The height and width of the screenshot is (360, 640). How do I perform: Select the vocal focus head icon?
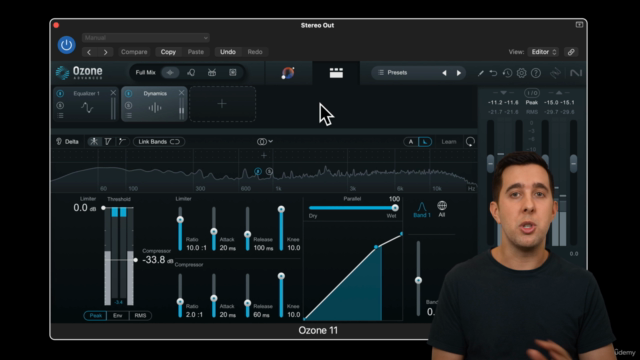coord(191,73)
